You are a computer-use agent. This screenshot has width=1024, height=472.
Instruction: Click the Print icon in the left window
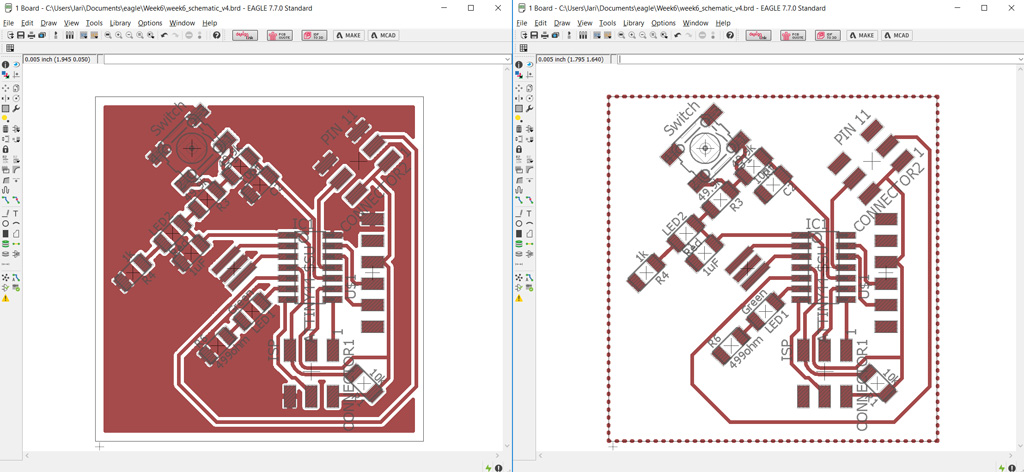click(x=31, y=35)
